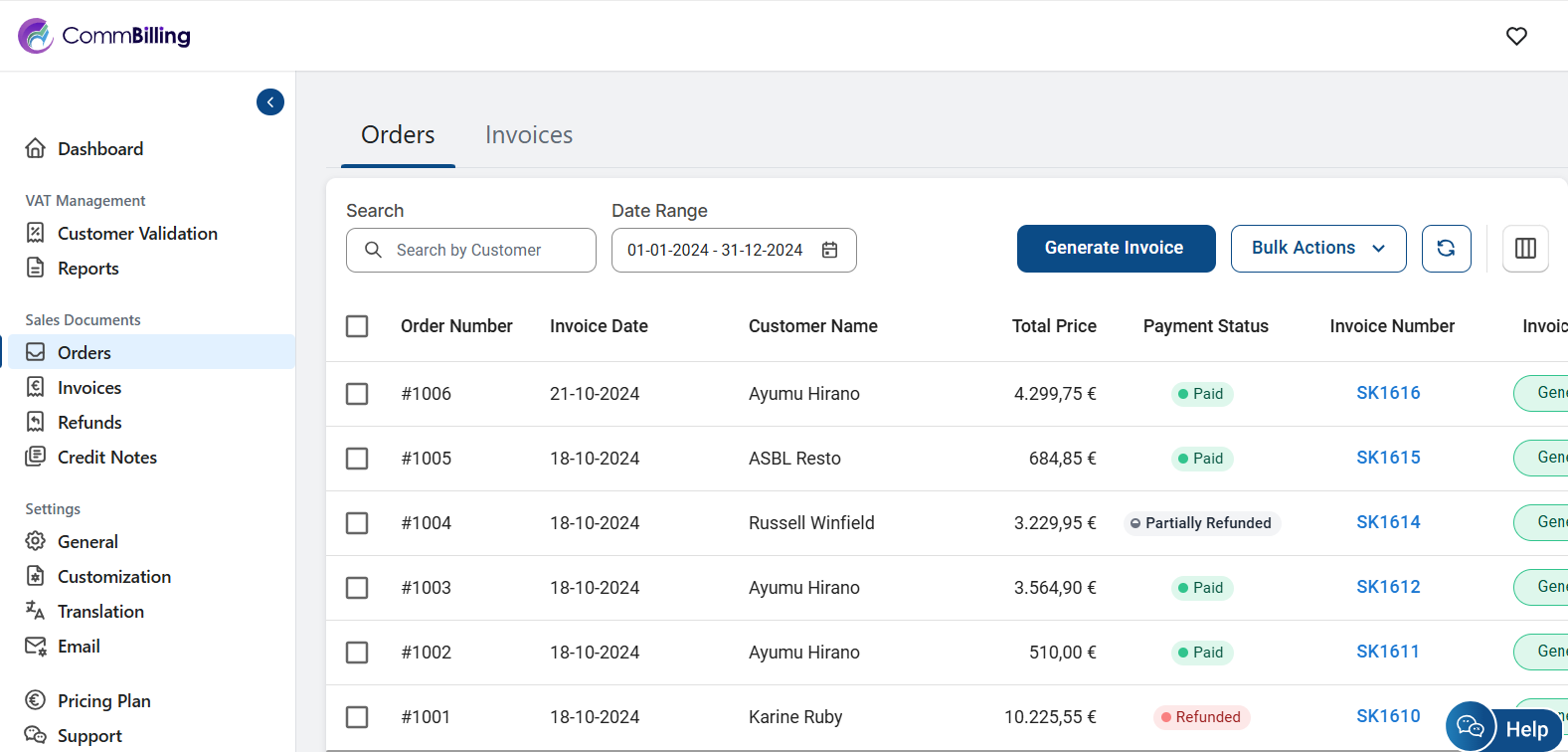This screenshot has width=1568, height=752.
Task: Switch to the Invoices tab
Action: click(528, 135)
